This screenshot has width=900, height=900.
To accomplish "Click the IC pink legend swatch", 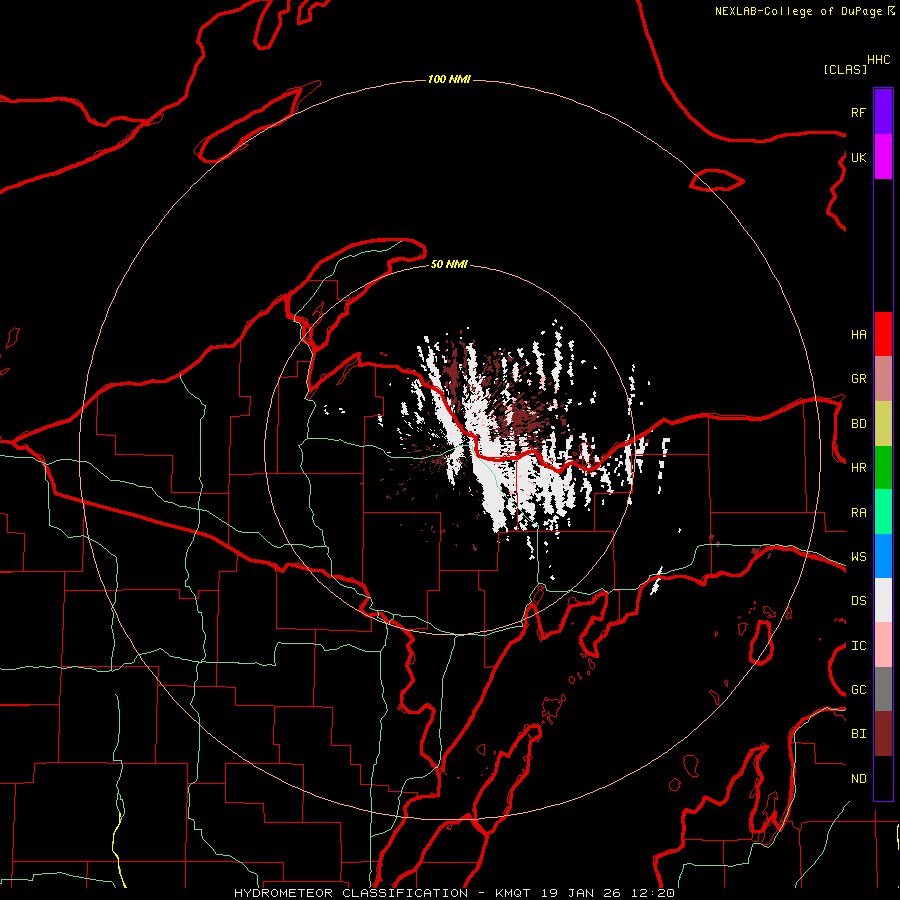I will [883, 645].
